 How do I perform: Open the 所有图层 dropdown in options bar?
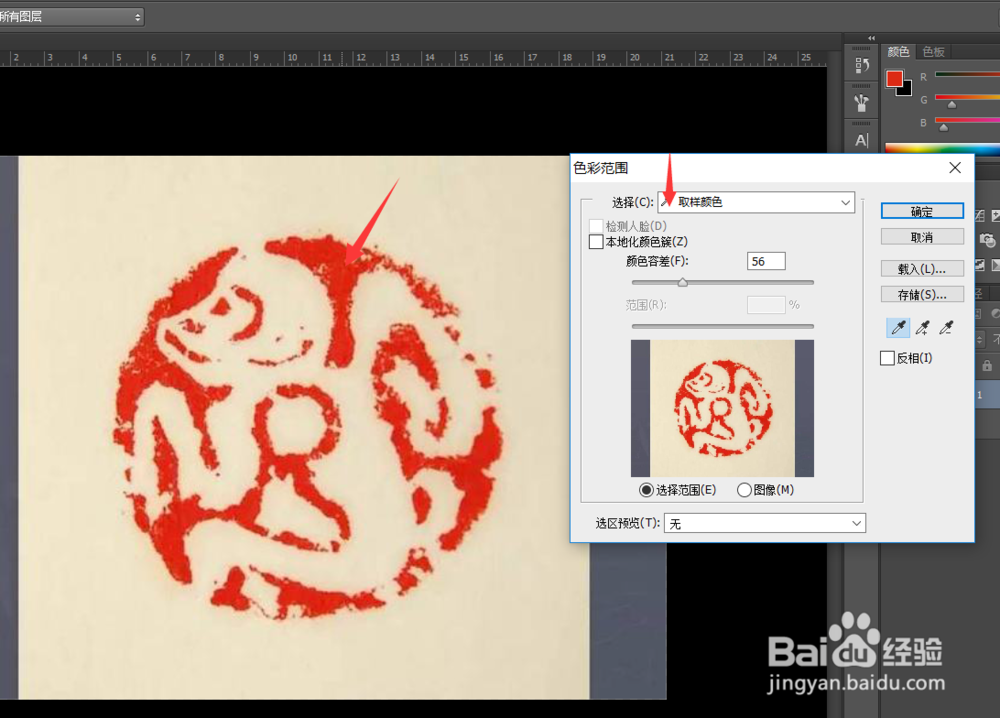click(70, 17)
